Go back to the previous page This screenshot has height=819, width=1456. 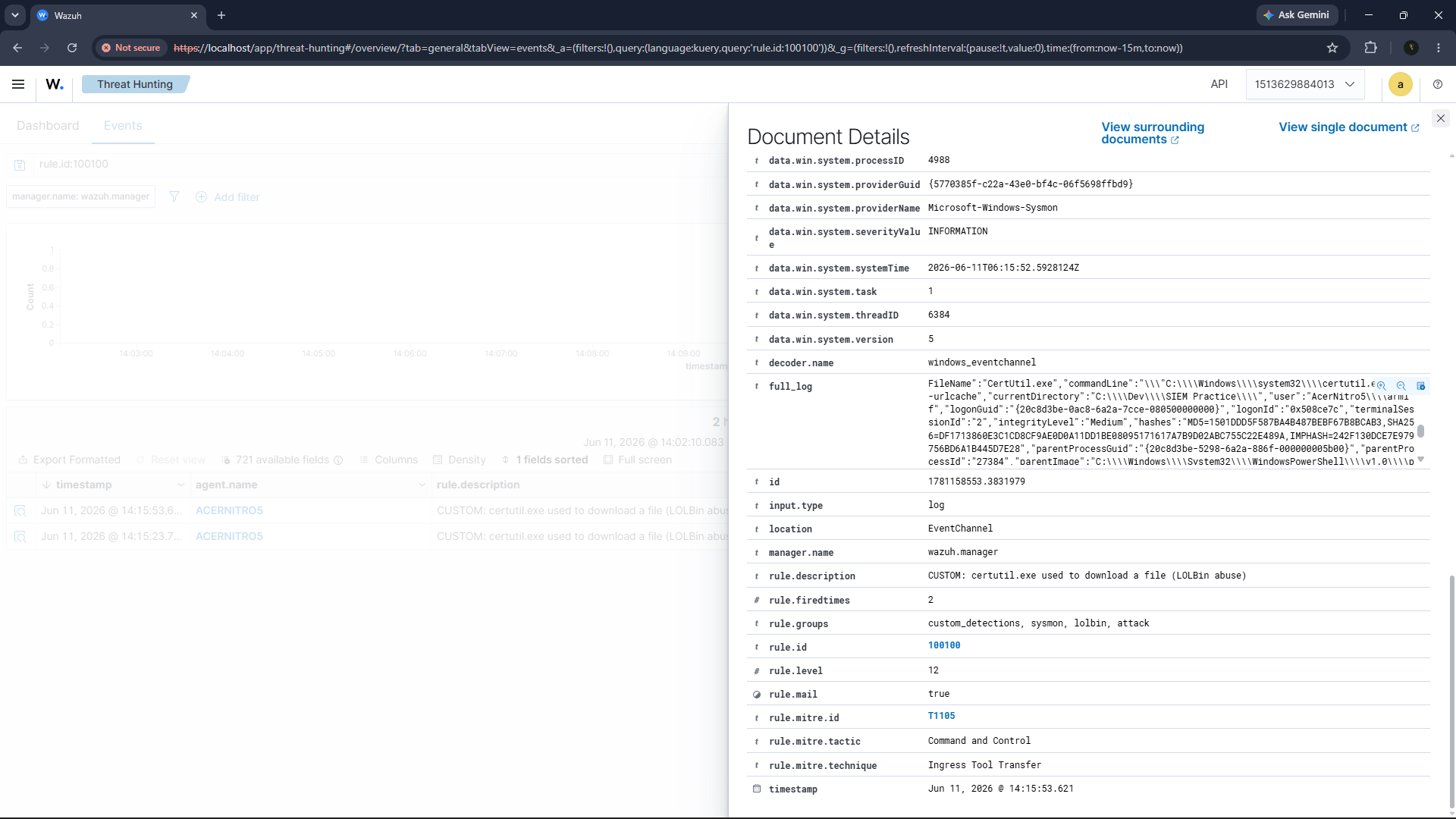tap(17, 48)
